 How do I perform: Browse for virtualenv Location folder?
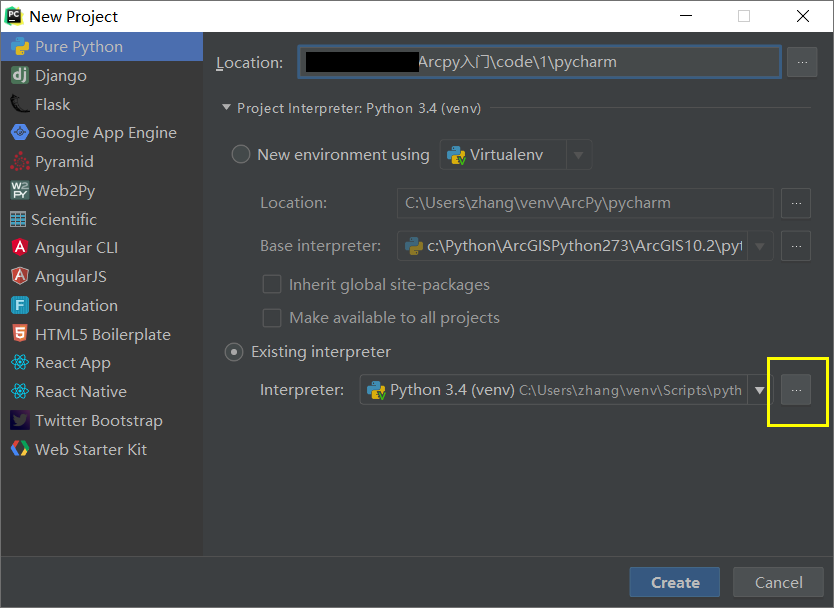[x=796, y=203]
